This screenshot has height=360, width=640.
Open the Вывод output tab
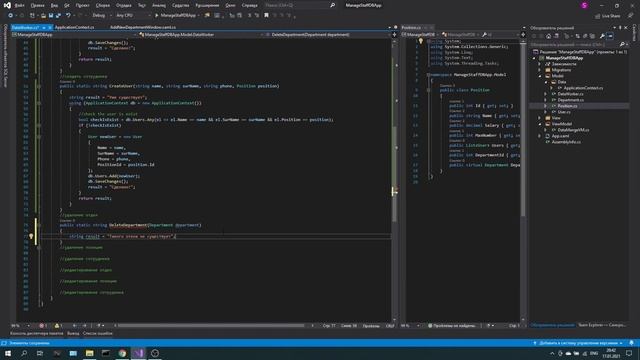coord(73,333)
